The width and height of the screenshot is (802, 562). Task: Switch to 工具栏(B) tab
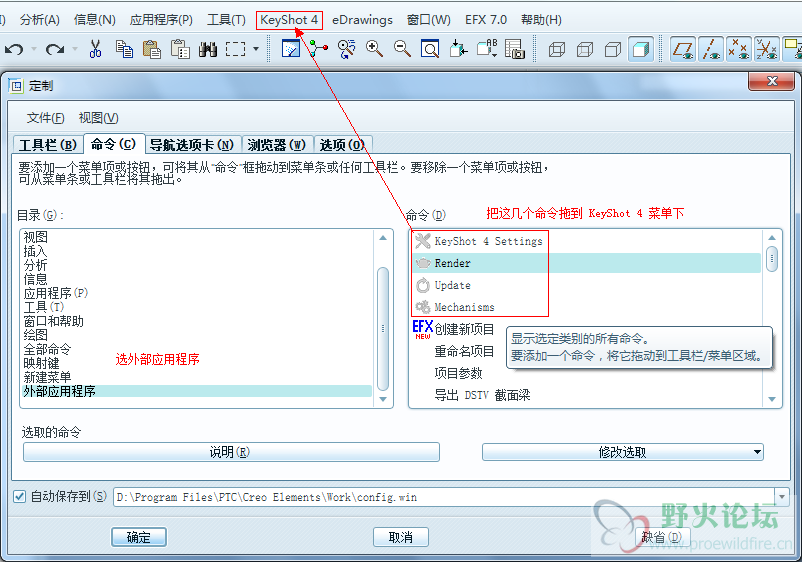tap(48, 145)
